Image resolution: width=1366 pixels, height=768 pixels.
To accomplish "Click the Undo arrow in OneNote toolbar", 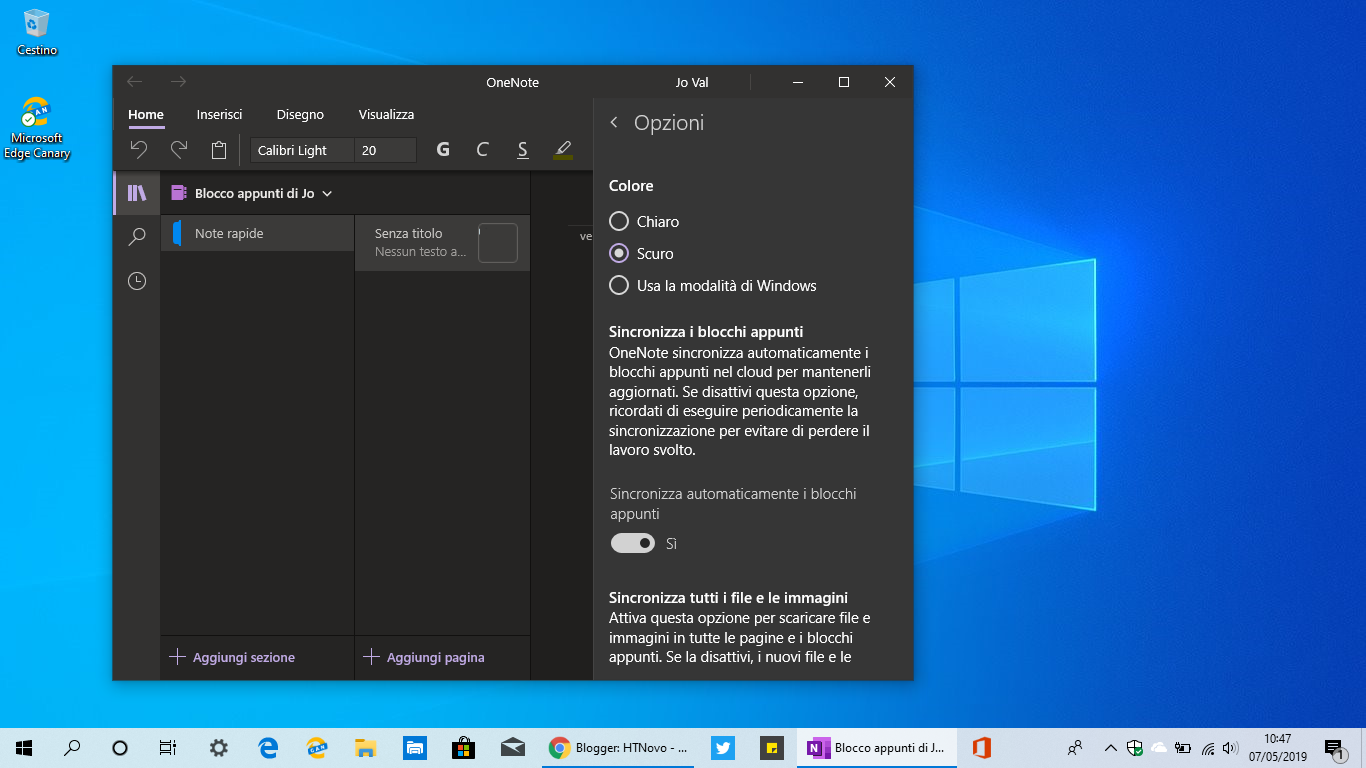I will pyautogui.click(x=139, y=150).
